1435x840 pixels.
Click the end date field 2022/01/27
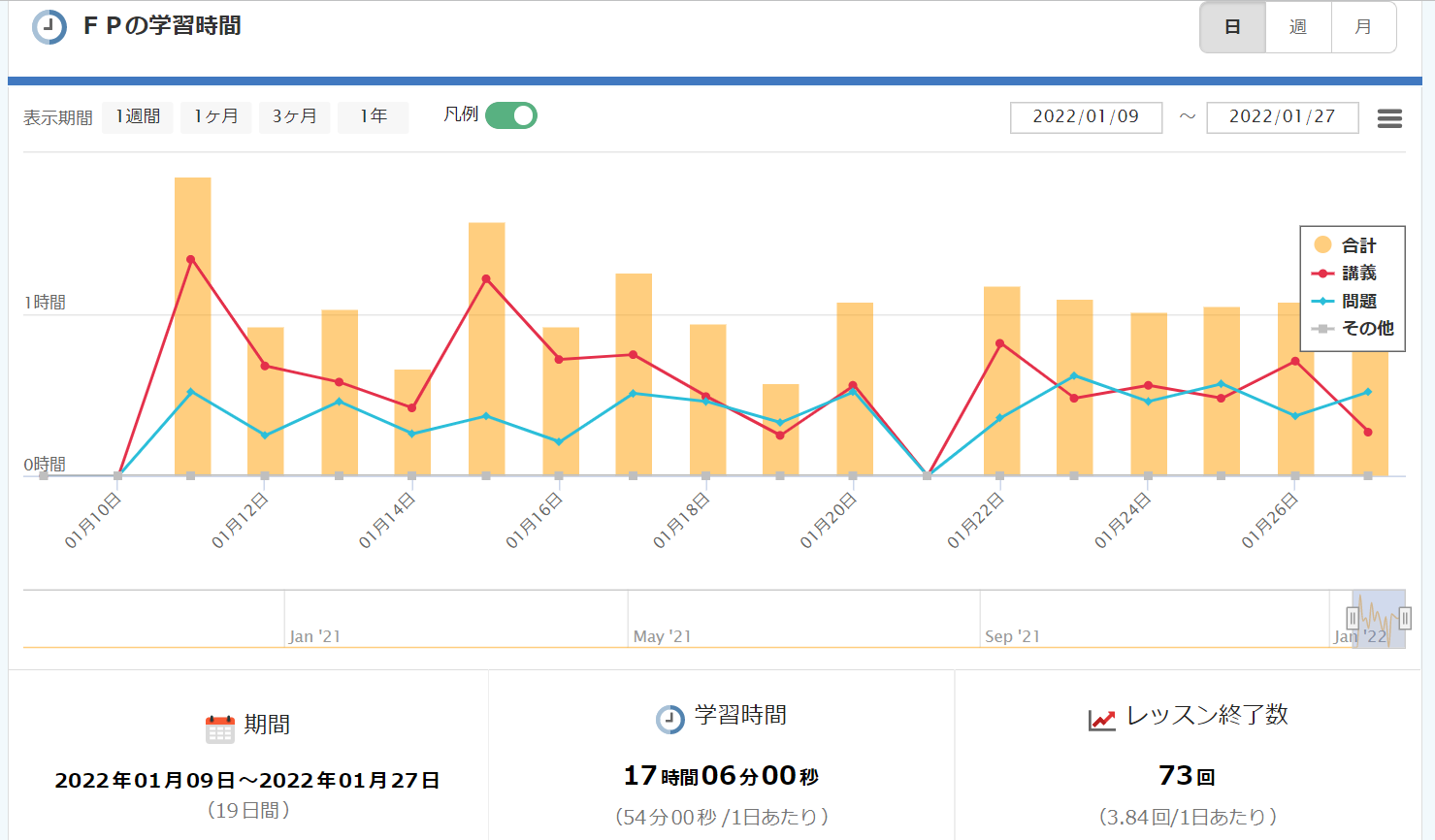[x=1282, y=117]
